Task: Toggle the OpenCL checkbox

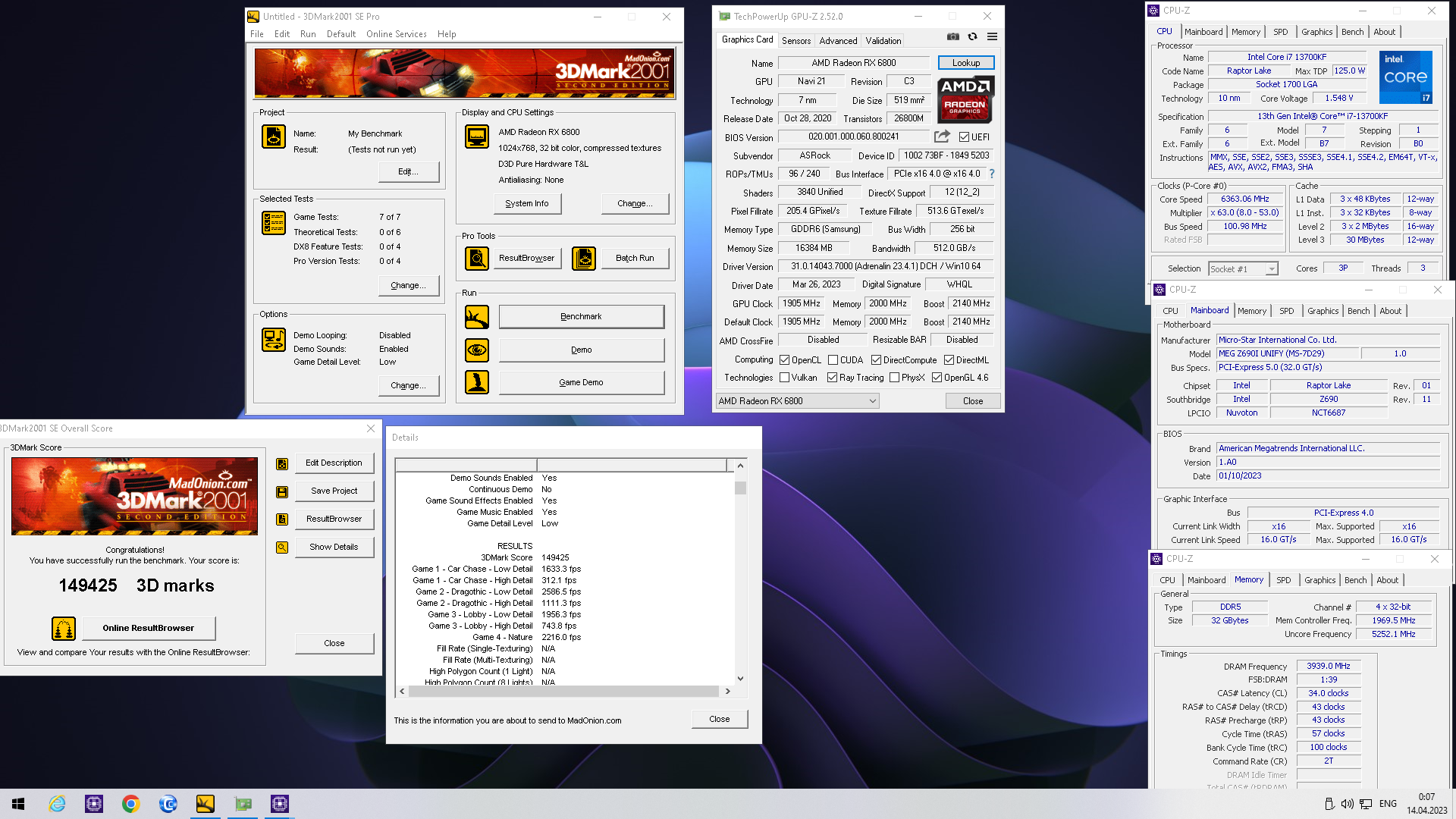Action: pyautogui.click(x=785, y=360)
